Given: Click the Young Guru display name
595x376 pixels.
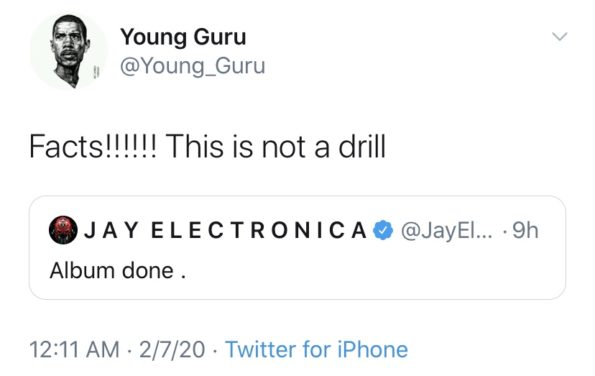Looking at the screenshot, I should pos(183,37).
